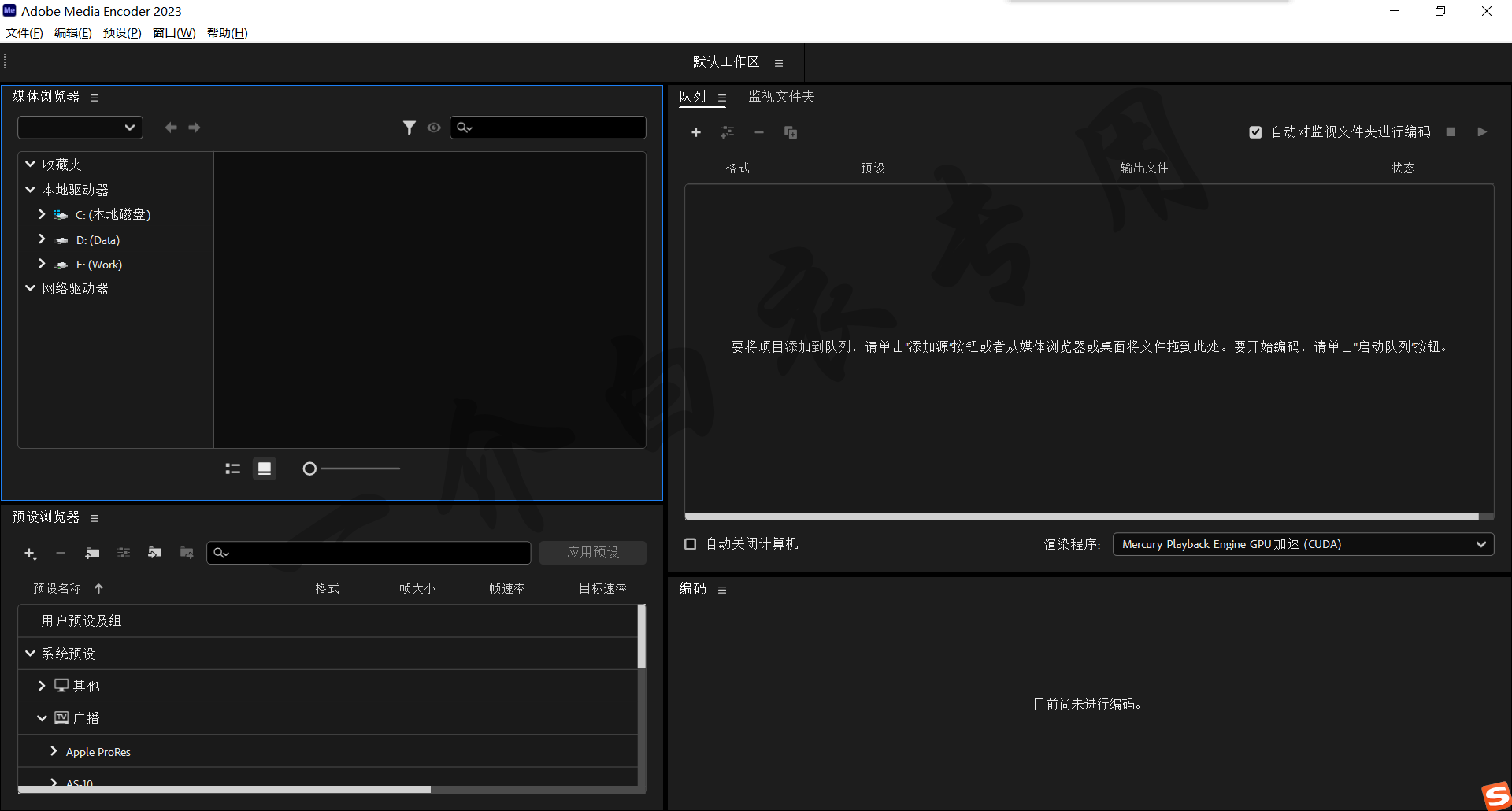Toggle auto-encode watch folders checkbox
Image resolution: width=1512 pixels, height=811 pixels.
pos(1255,132)
